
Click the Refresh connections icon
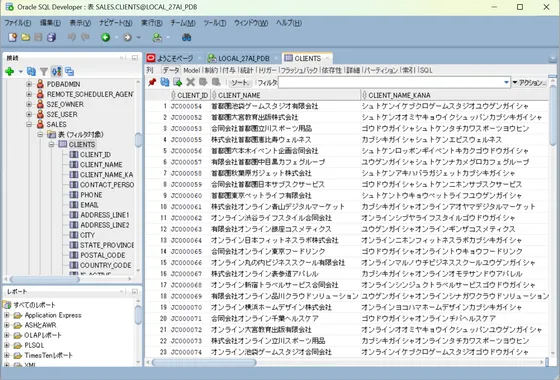31,71
